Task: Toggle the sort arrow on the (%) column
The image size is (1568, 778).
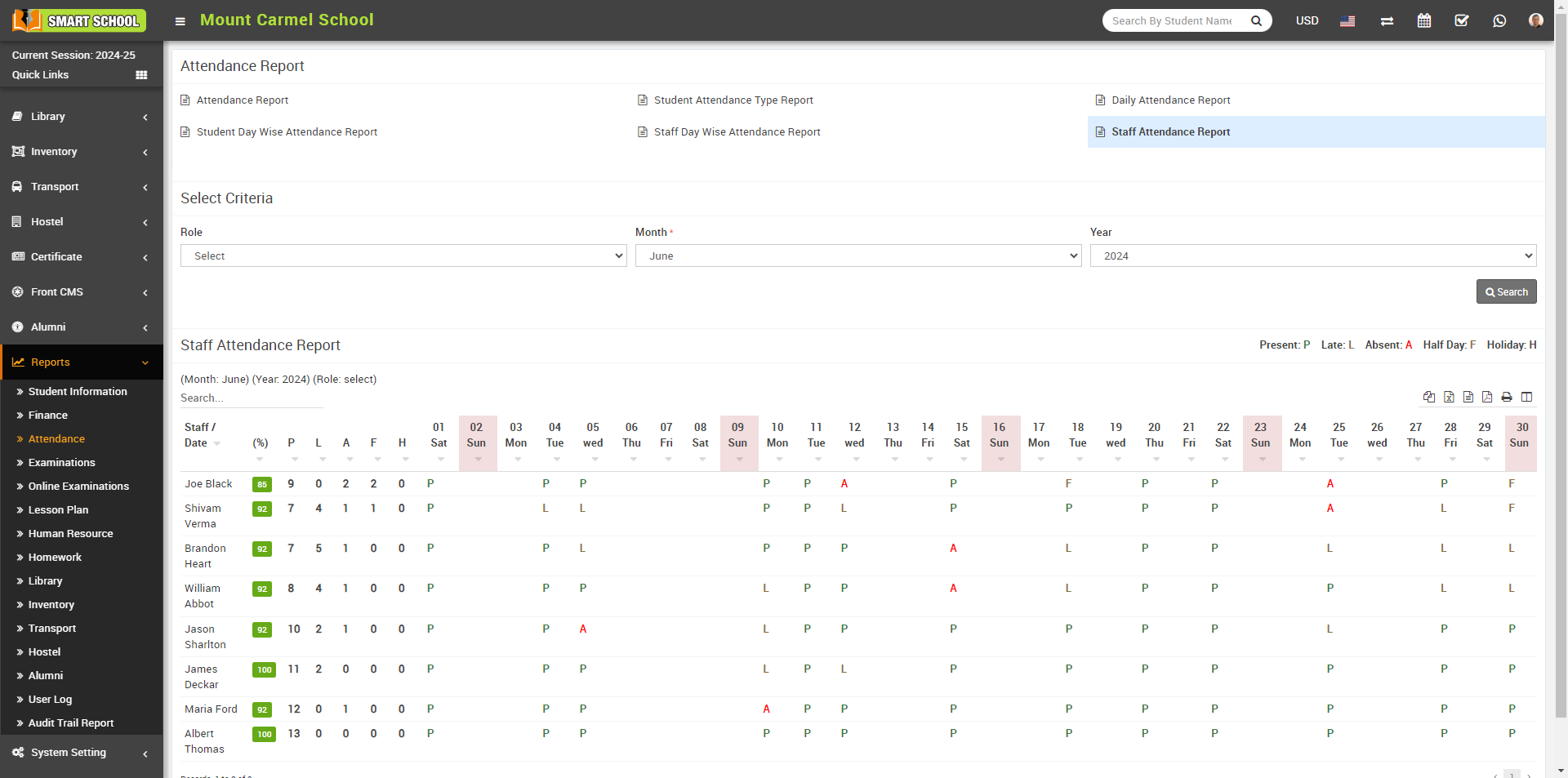Action: tap(261, 460)
